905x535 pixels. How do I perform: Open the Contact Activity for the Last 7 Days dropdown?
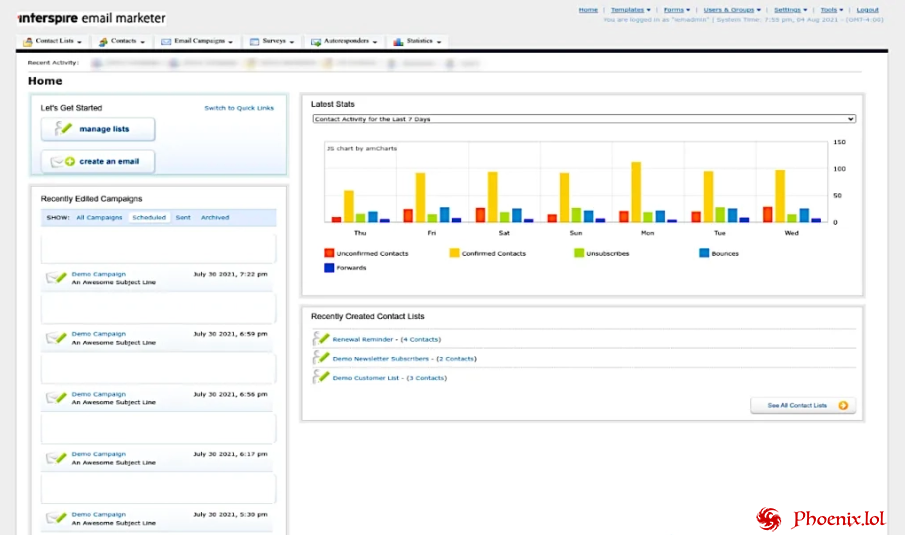pos(584,119)
